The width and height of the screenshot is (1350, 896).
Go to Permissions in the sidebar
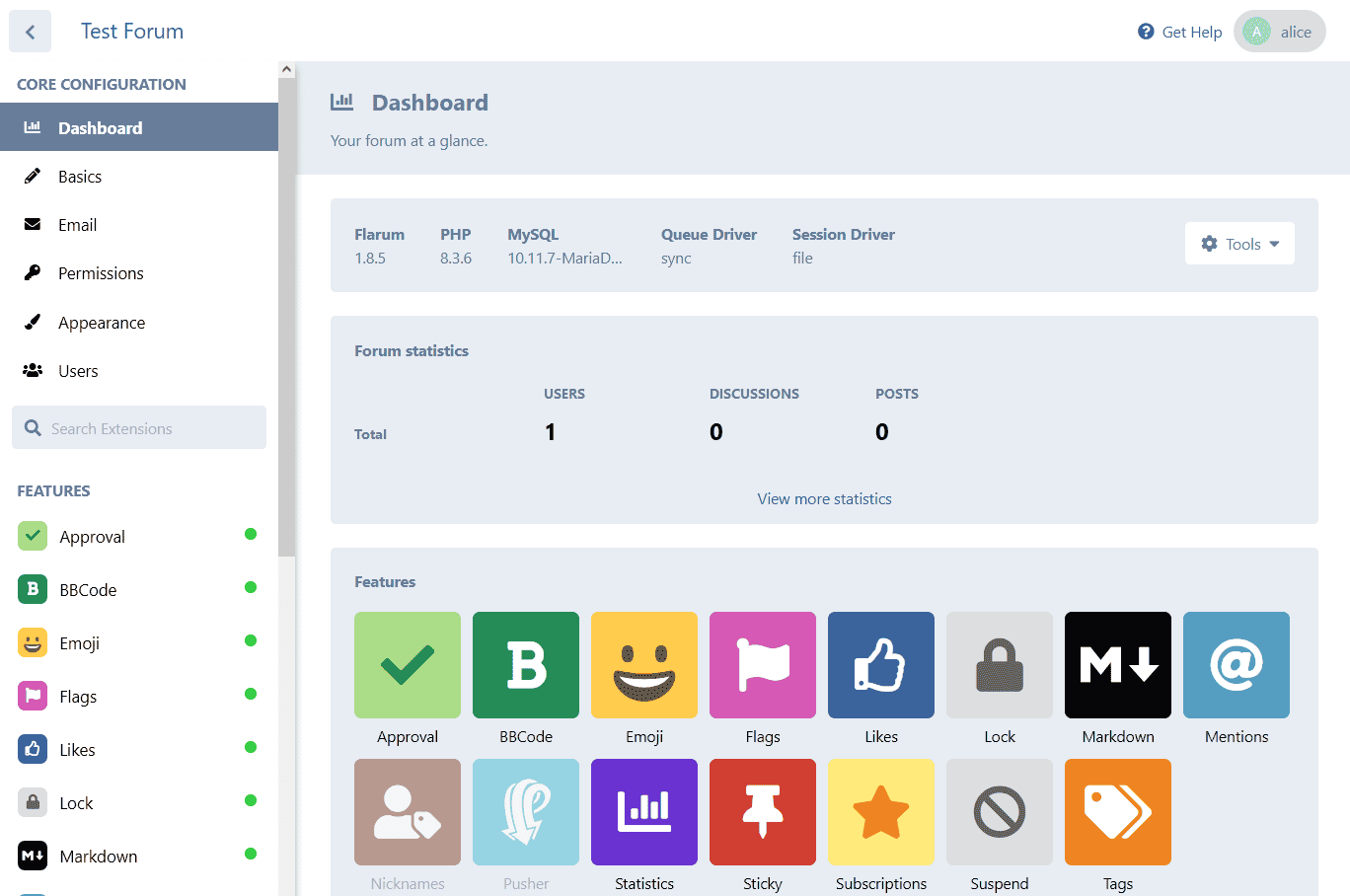[x=101, y=273]
